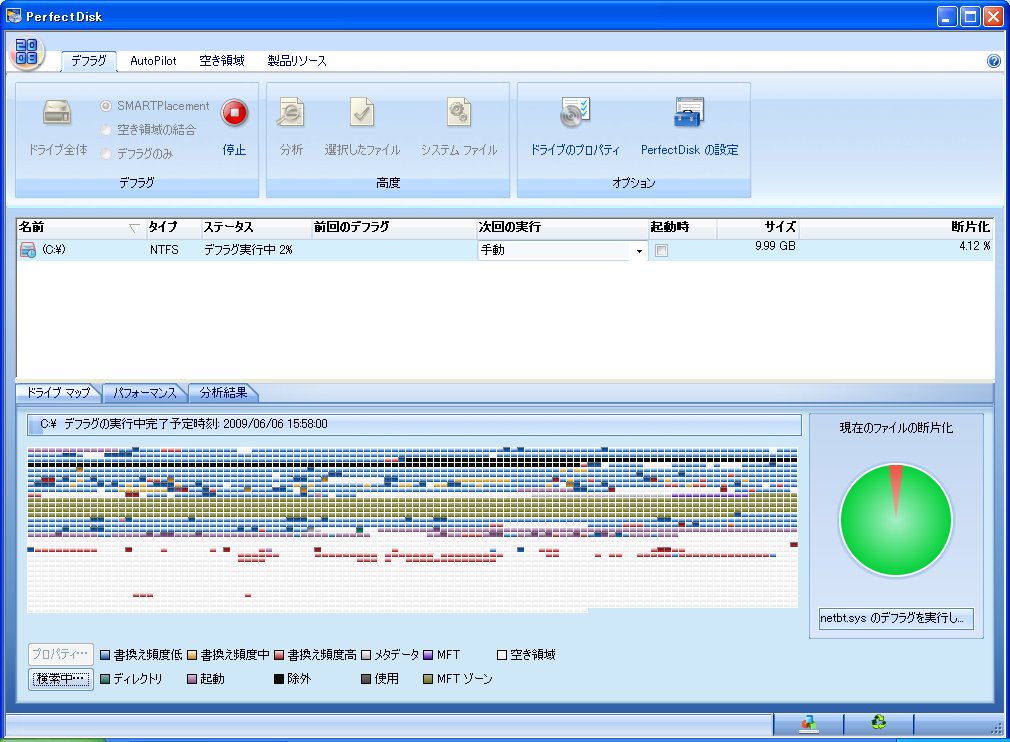Click the 空き領域 white legend swatch
This screenshot has width=1010, height=742.
[x=502, y=655]
